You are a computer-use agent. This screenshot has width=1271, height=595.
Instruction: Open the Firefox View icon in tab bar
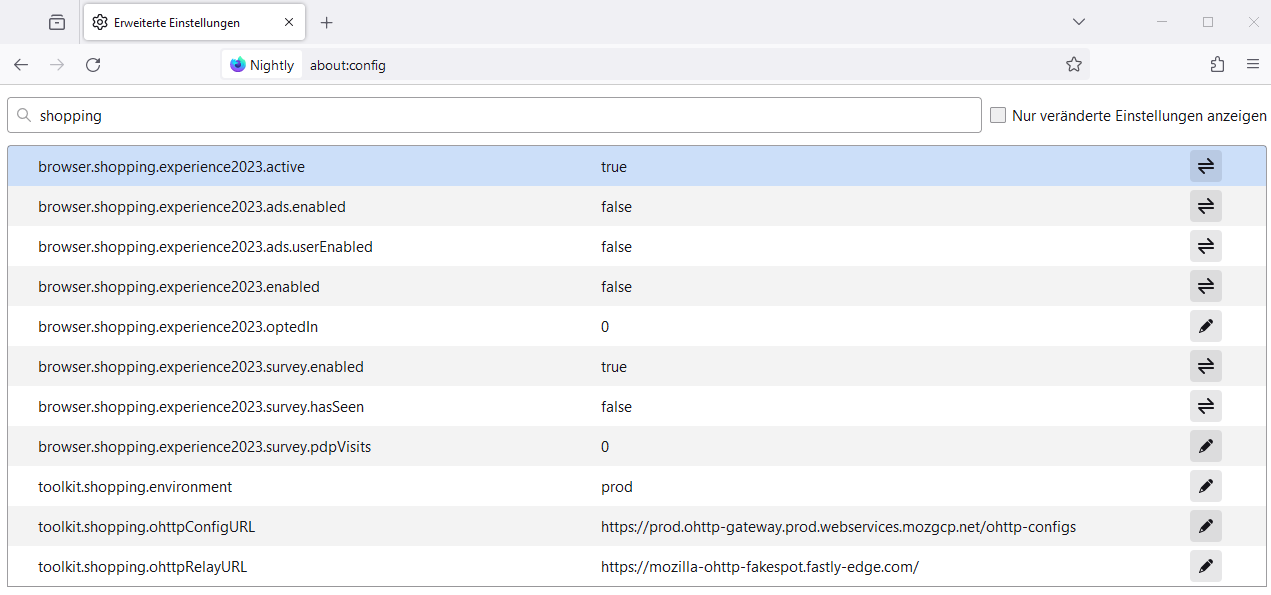(57, 22)
